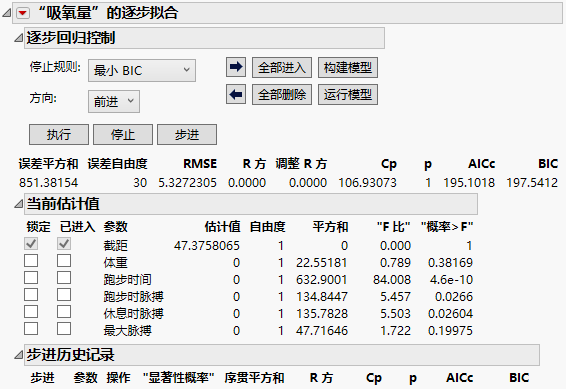Click the 调整 R 方 column header
The width and height of the screenshot is (566, 389).
(x=301, y=164)
